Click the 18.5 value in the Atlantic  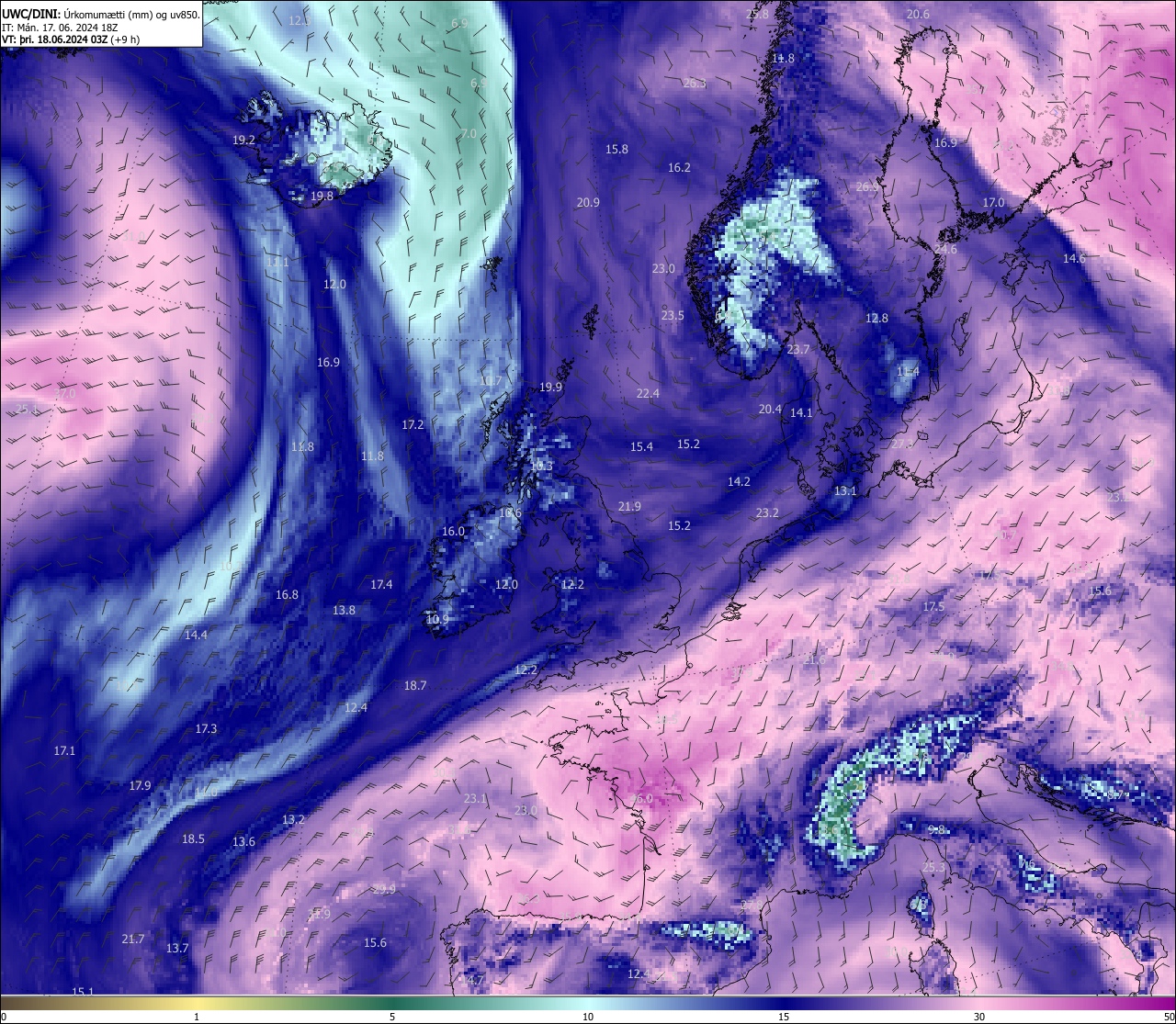pyautogui.click(x=193, y=838)
